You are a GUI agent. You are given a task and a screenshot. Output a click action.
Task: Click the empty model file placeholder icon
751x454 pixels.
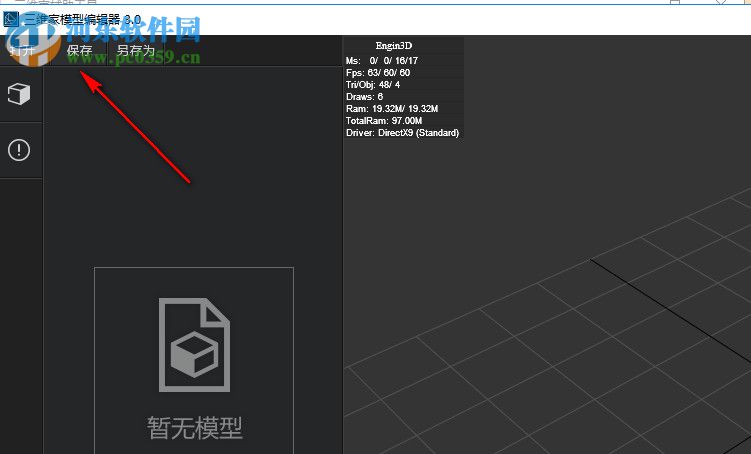click(x=194, y=345)
